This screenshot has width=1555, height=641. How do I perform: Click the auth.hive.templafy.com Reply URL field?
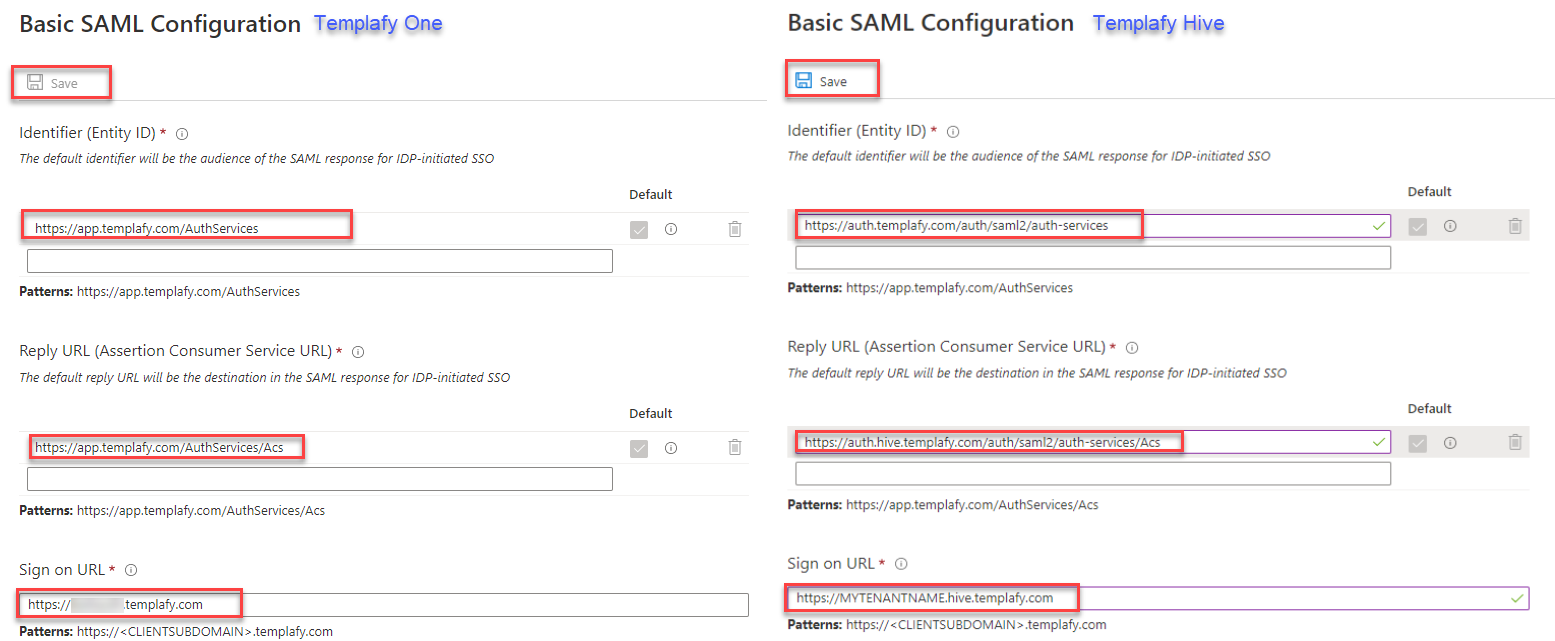(x=988, y=441)
